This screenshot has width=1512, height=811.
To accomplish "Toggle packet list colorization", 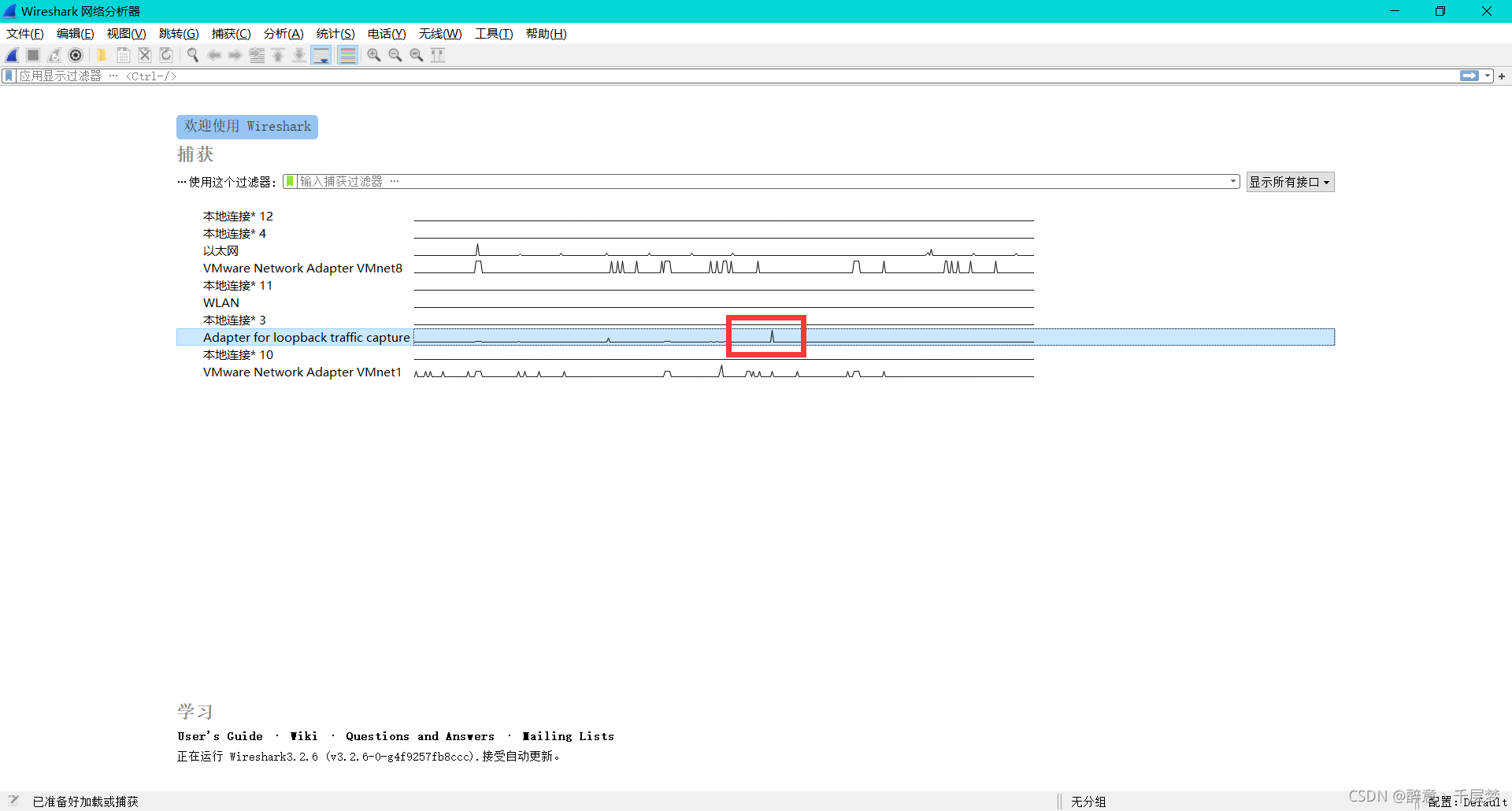I will pyautogui.click(x=347, y=55).
